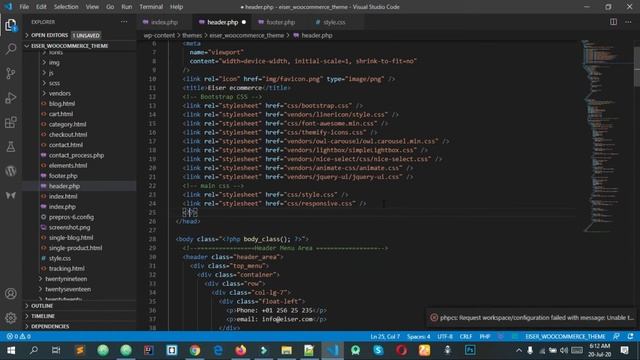Open the Search view in activity bar
Viewport: 640px width, 360px height.
(x=11, y=49)
